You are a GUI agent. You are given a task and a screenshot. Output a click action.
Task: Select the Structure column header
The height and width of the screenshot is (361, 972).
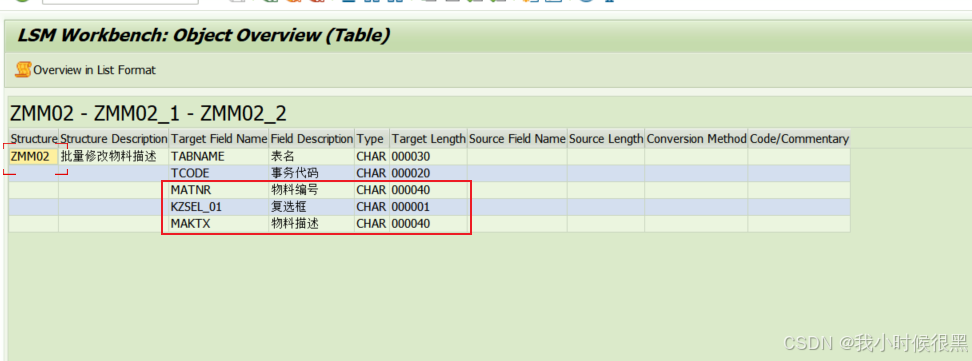pyautogui.click(x=34, y=139)
